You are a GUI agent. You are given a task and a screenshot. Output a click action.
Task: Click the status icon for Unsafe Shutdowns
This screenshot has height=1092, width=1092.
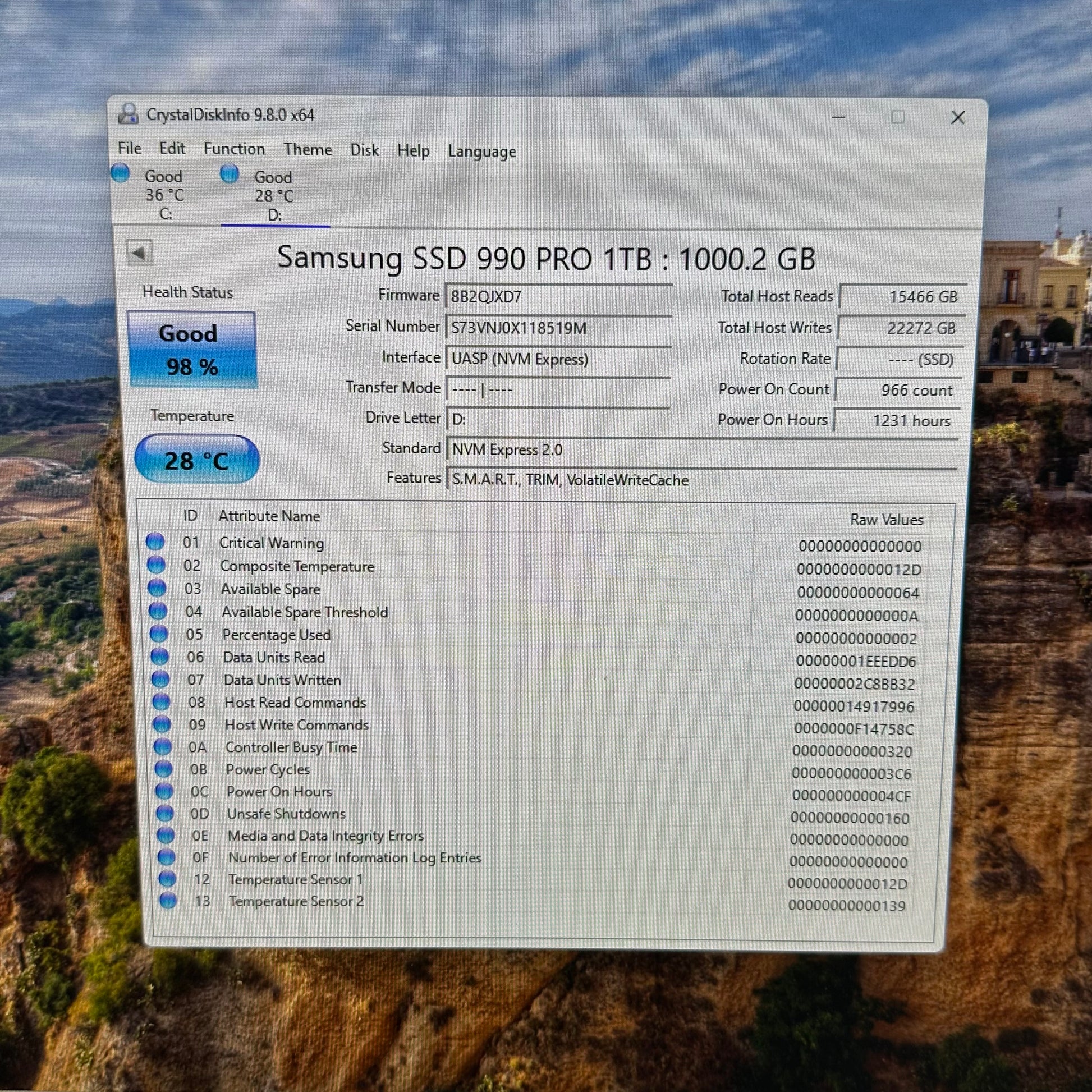(165, 813)
